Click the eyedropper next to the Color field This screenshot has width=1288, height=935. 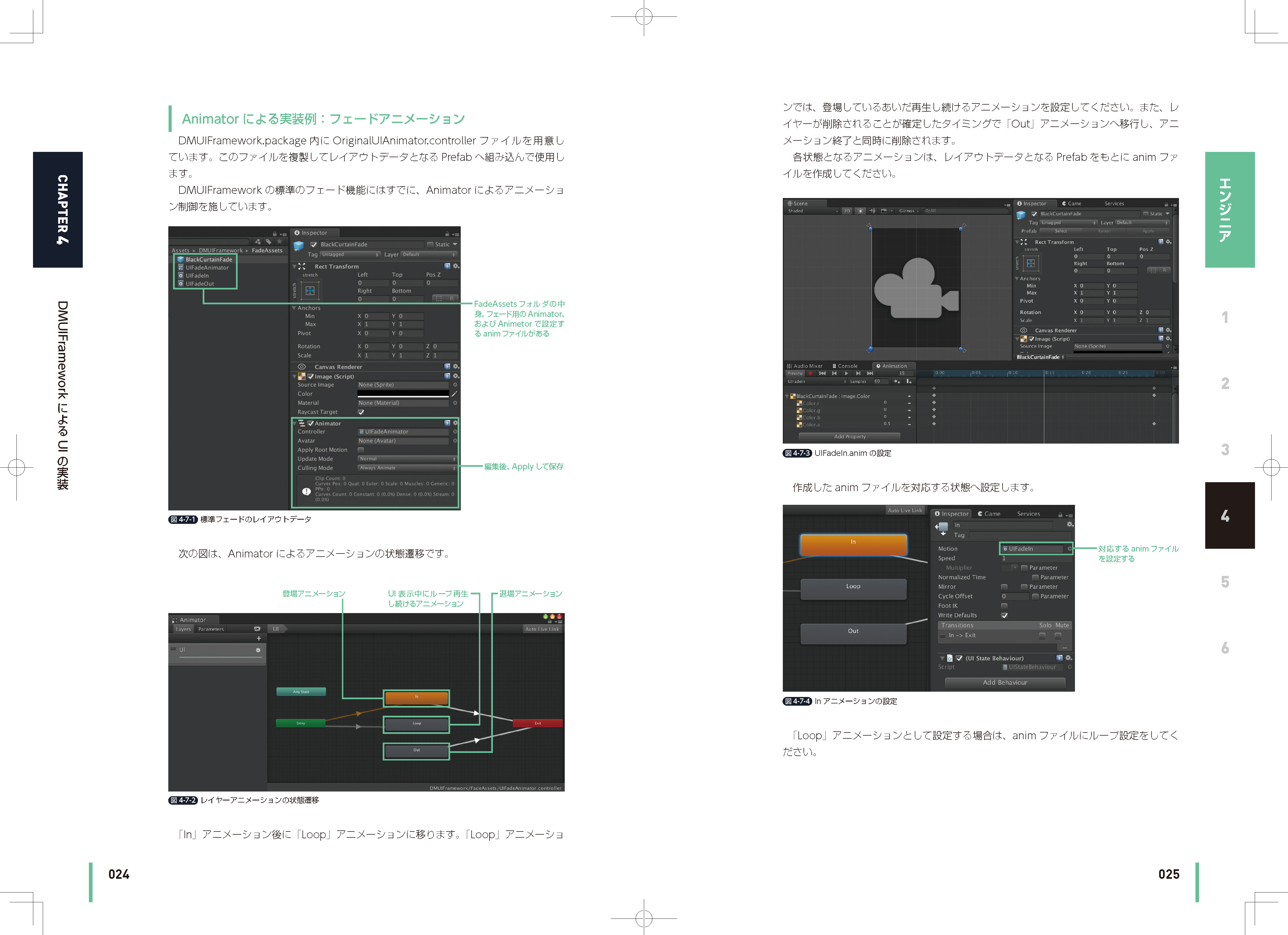point(454,394)
